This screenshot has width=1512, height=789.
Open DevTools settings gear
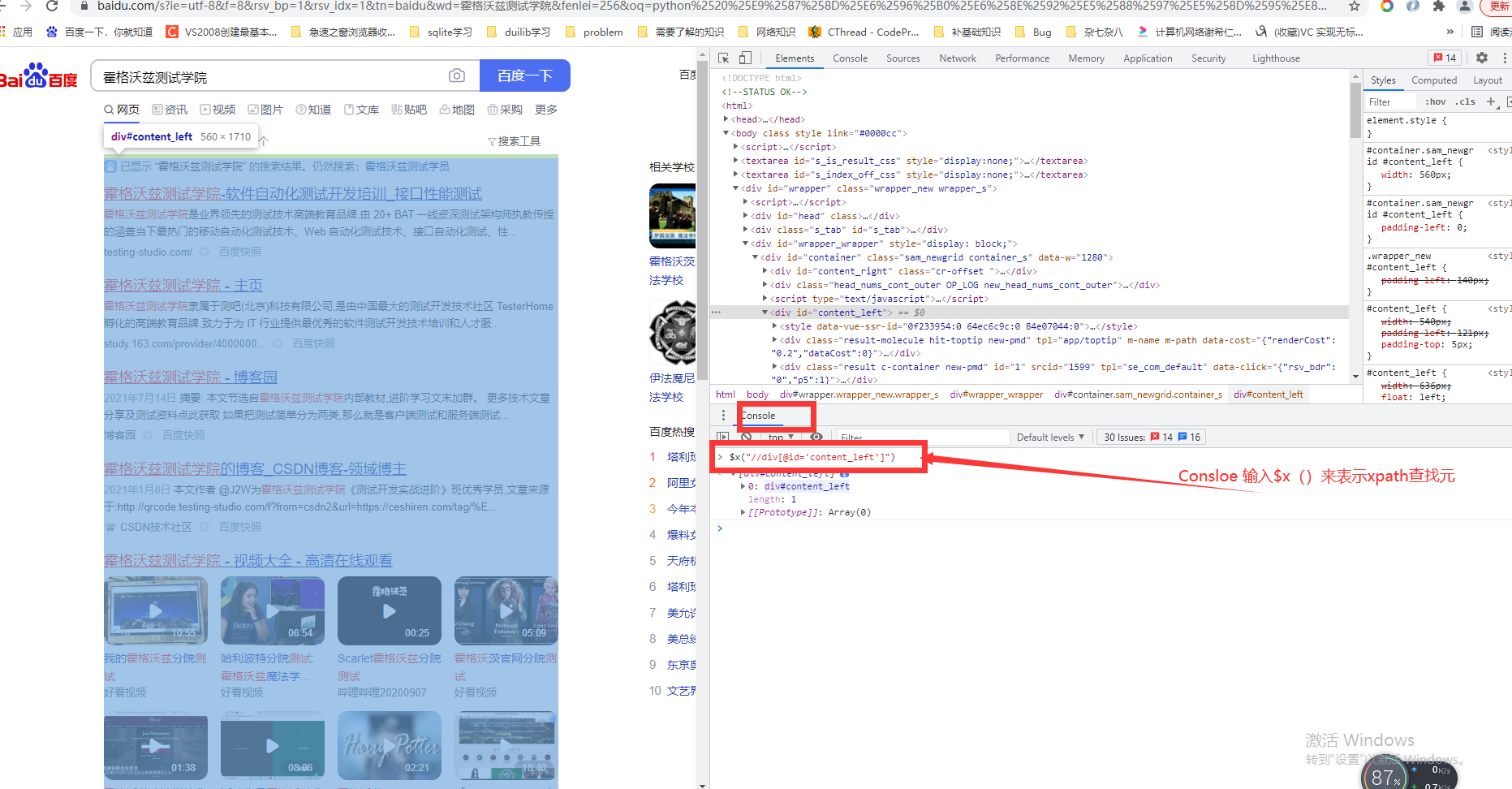(1482, 58)
